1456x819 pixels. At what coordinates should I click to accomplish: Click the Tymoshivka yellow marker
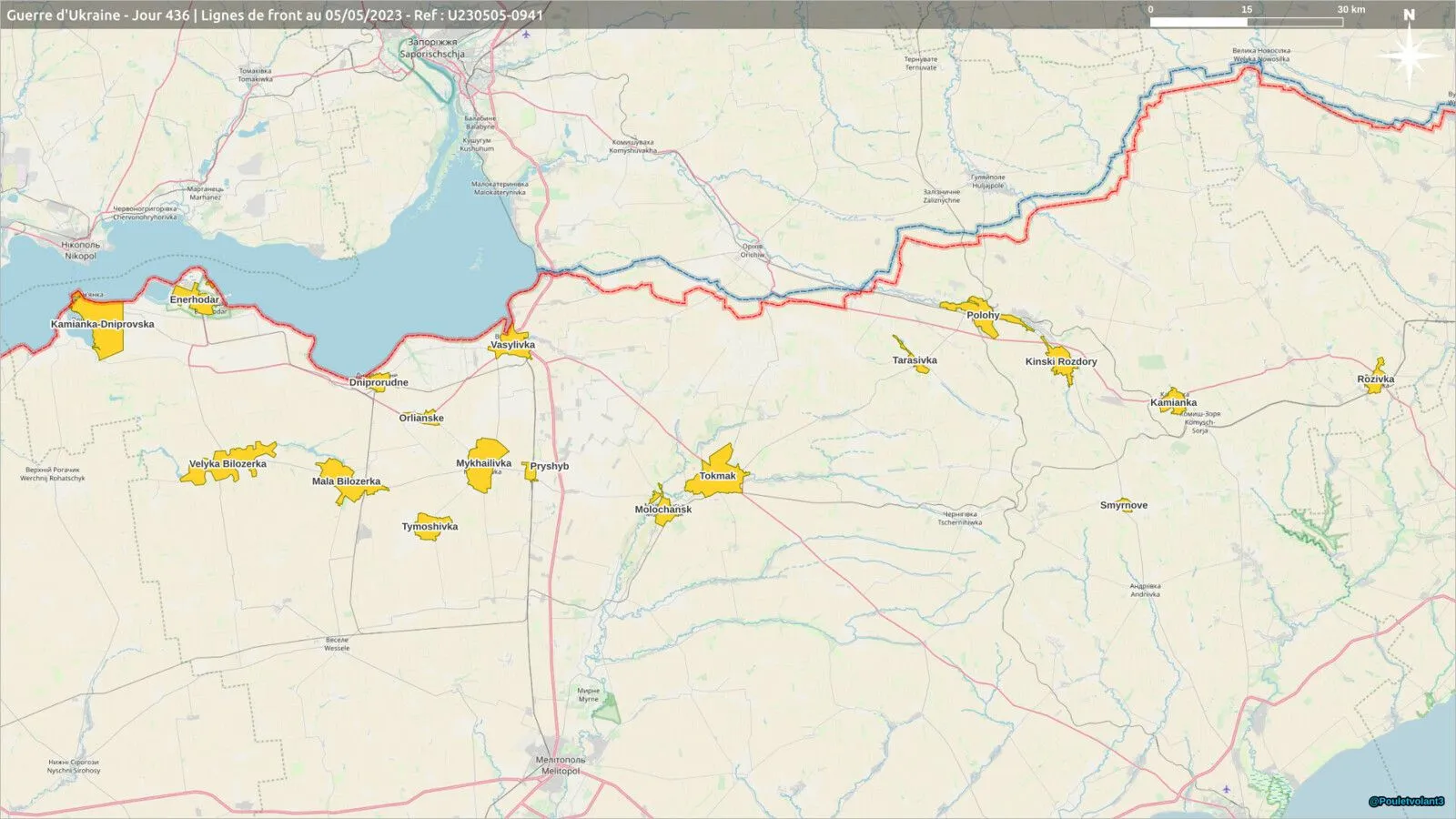pyautogui.click(x=430, y=526)
